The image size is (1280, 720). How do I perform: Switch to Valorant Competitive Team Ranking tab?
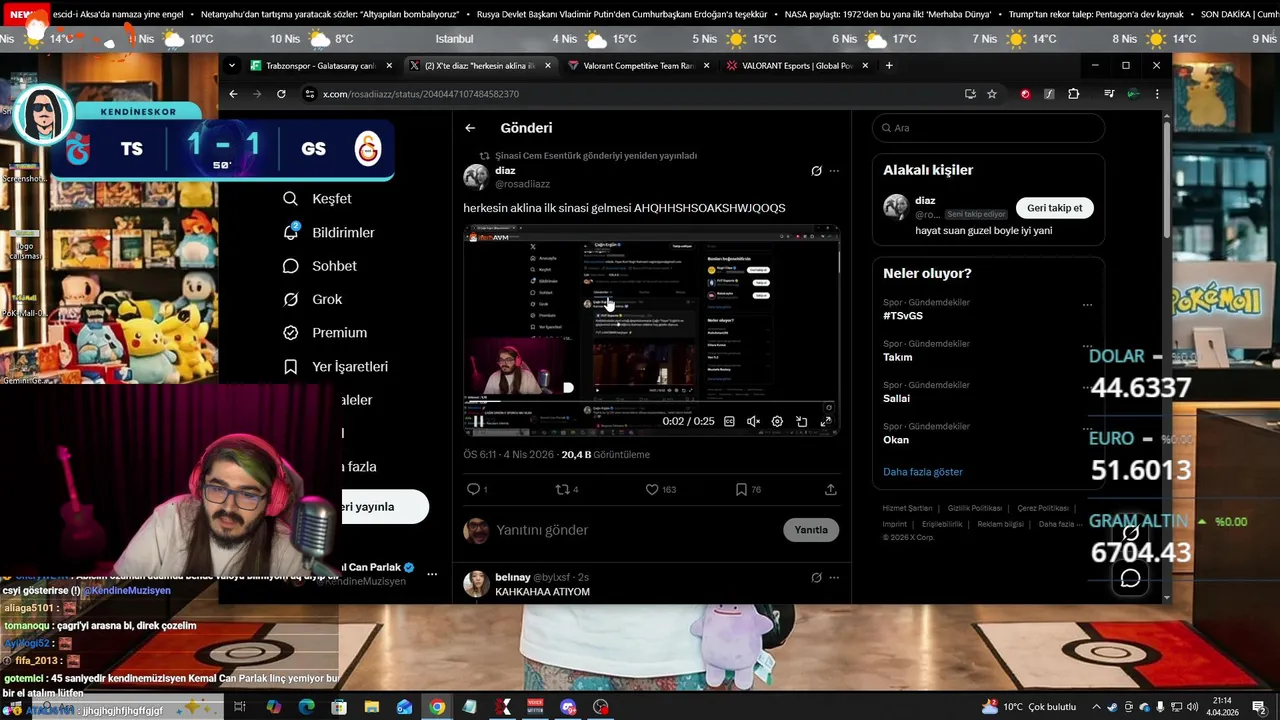tap(638, 66)
